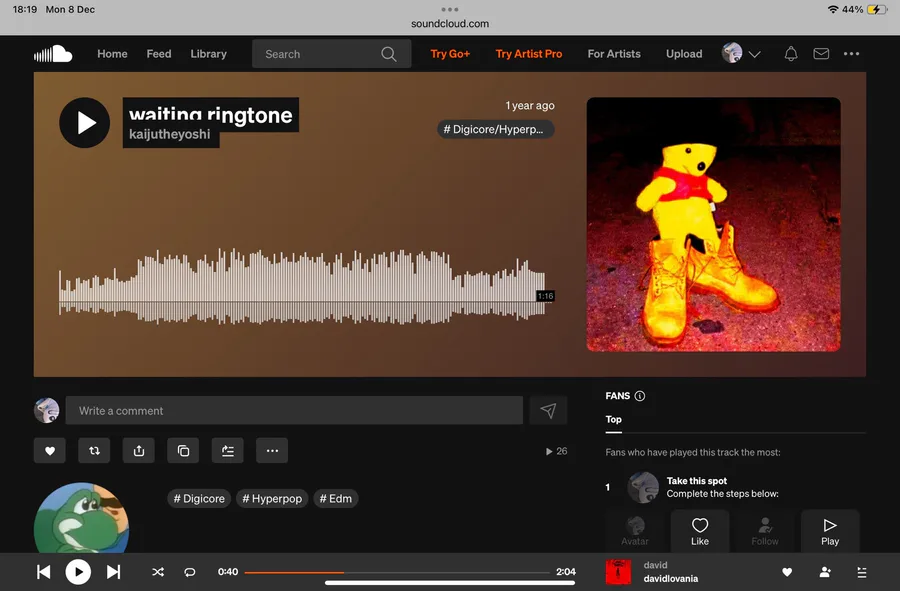Viewport: 900px width, 591px height.
Task: Enlarge the Pooh bear track artwork
Action: [713, 224]
